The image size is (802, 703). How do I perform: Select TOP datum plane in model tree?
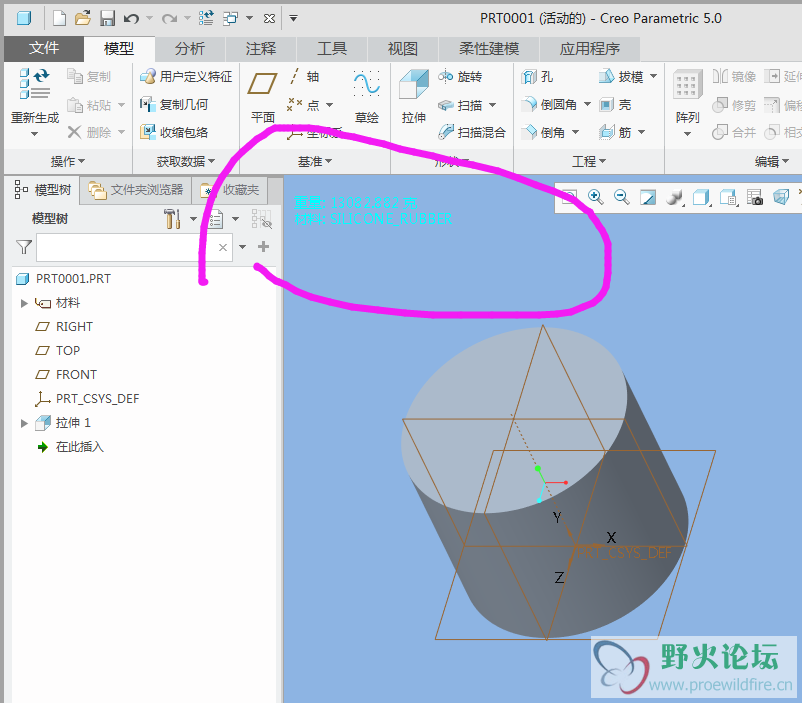[x=58, y=350]
